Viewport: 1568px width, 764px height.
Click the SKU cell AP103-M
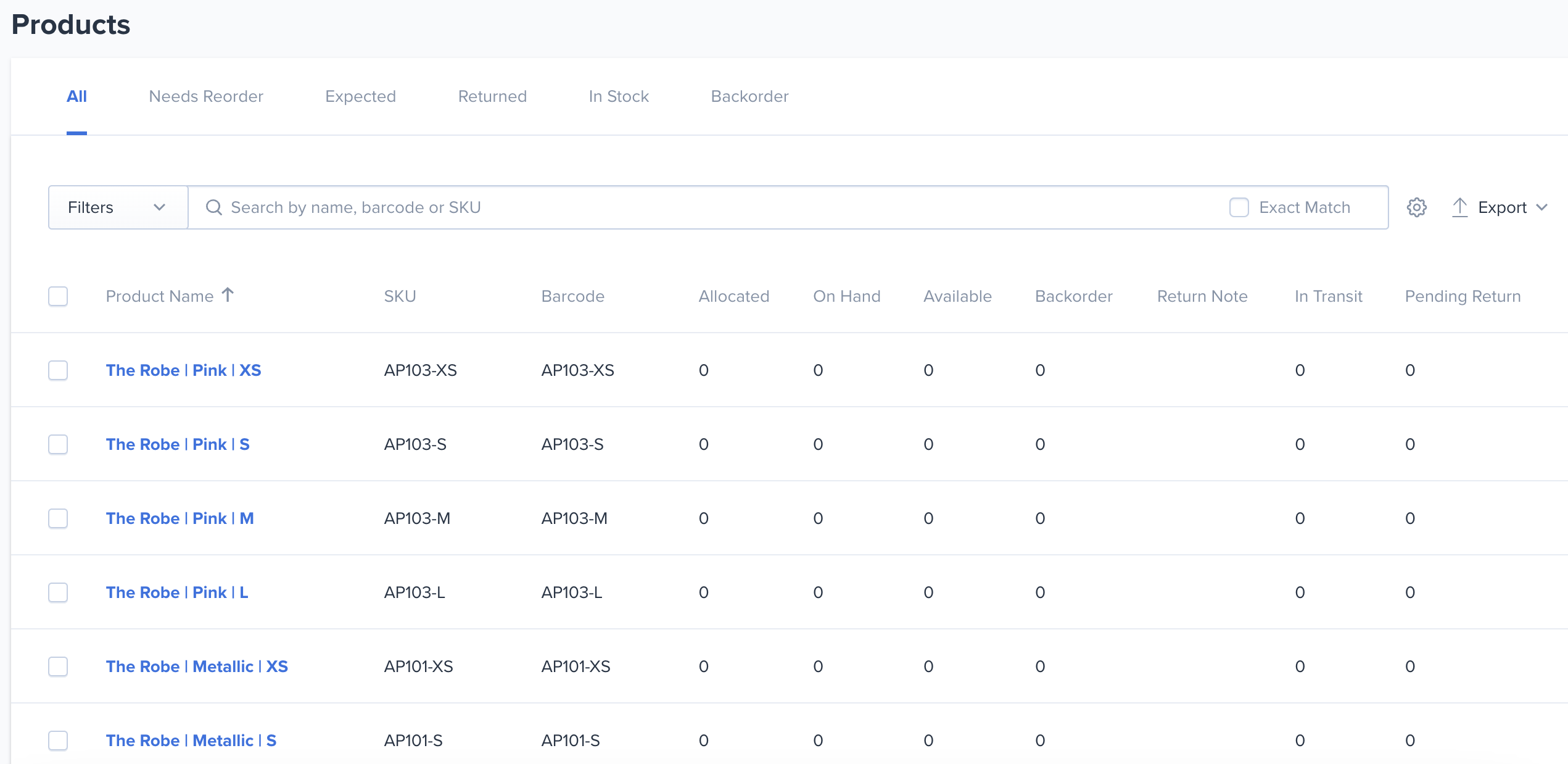pos(416,518)
